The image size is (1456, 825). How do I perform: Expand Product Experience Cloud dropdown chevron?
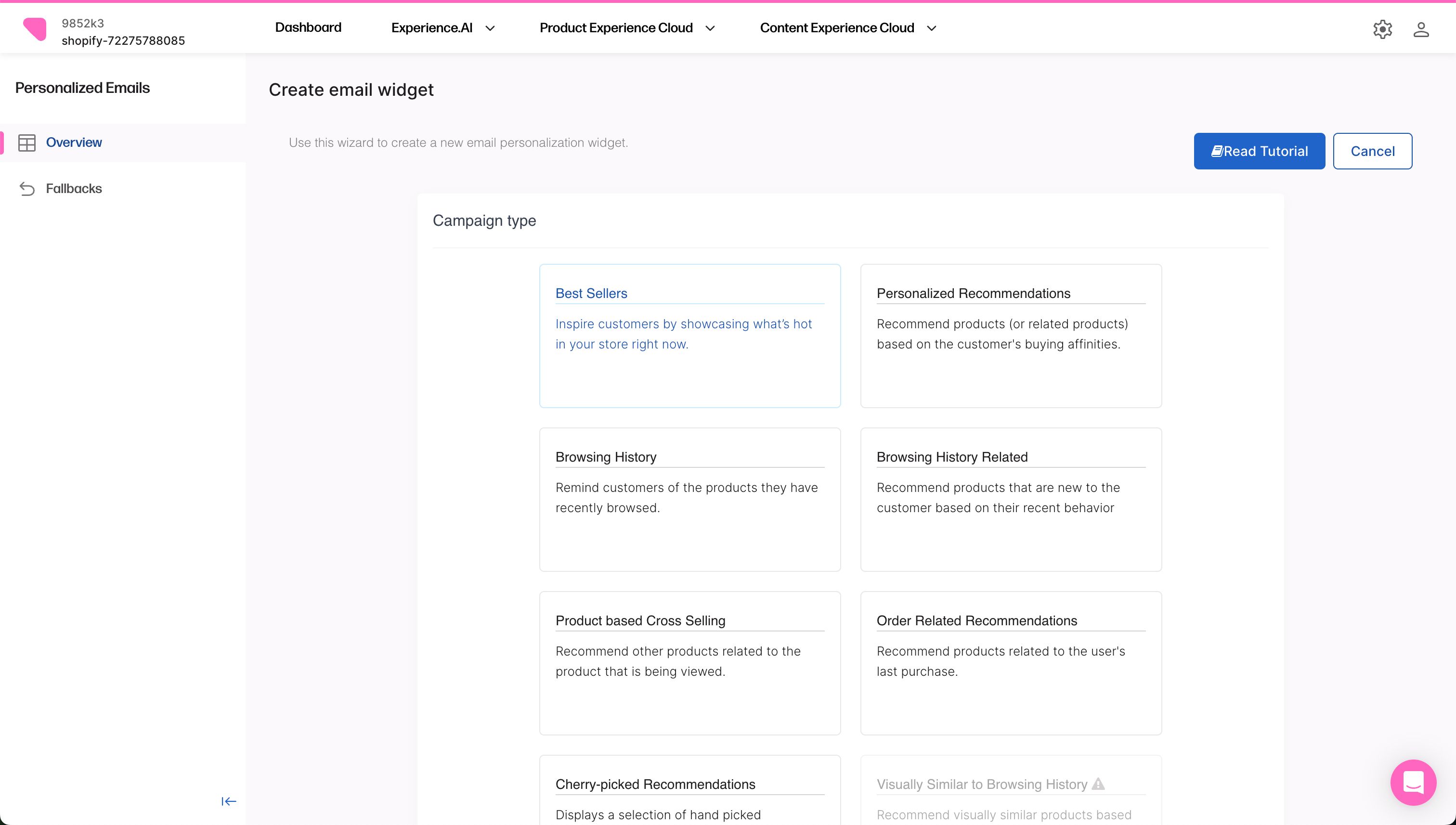pos(710,28)
